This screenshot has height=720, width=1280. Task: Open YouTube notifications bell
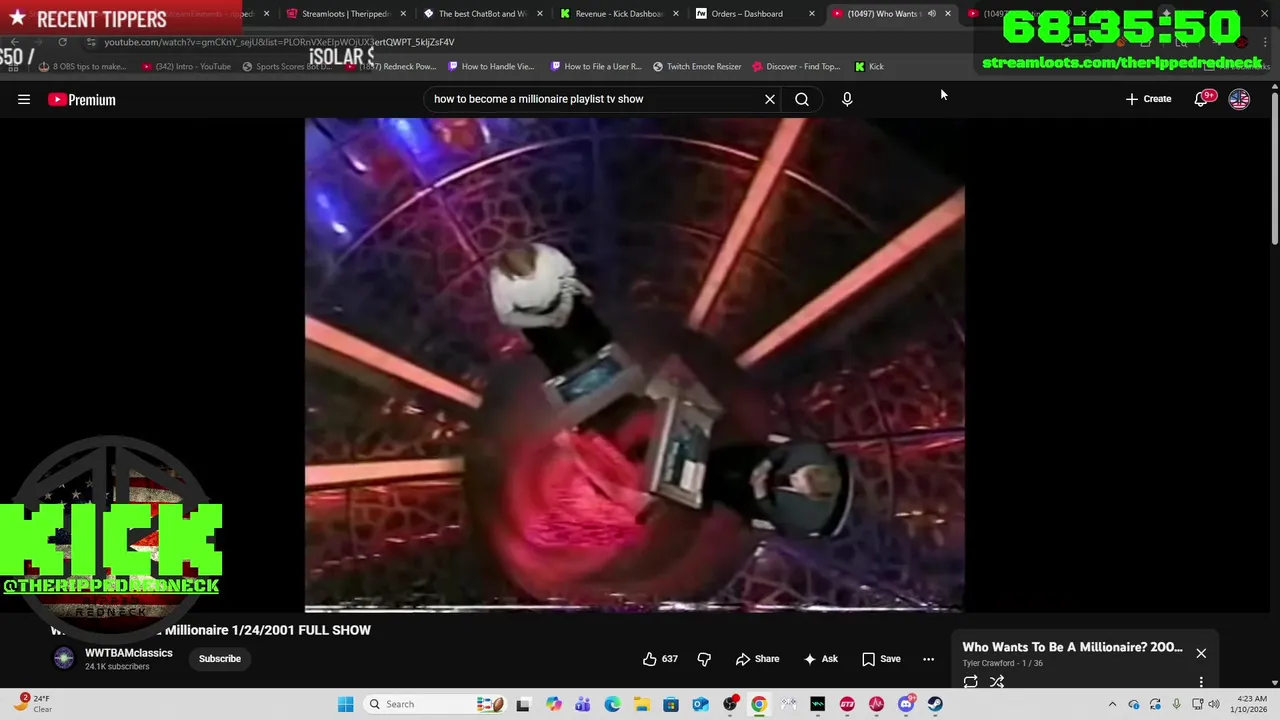coord(1202,99)
